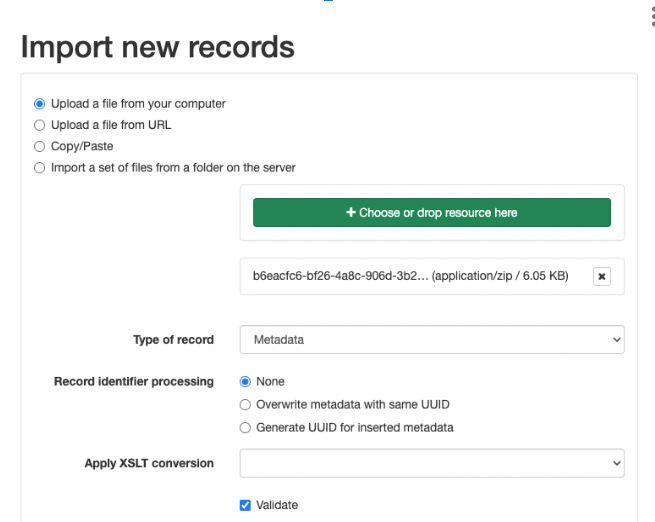Click the Apply XSLT conversion label
Viewport: 655px width, 522px height.
(x=149, y=463)
